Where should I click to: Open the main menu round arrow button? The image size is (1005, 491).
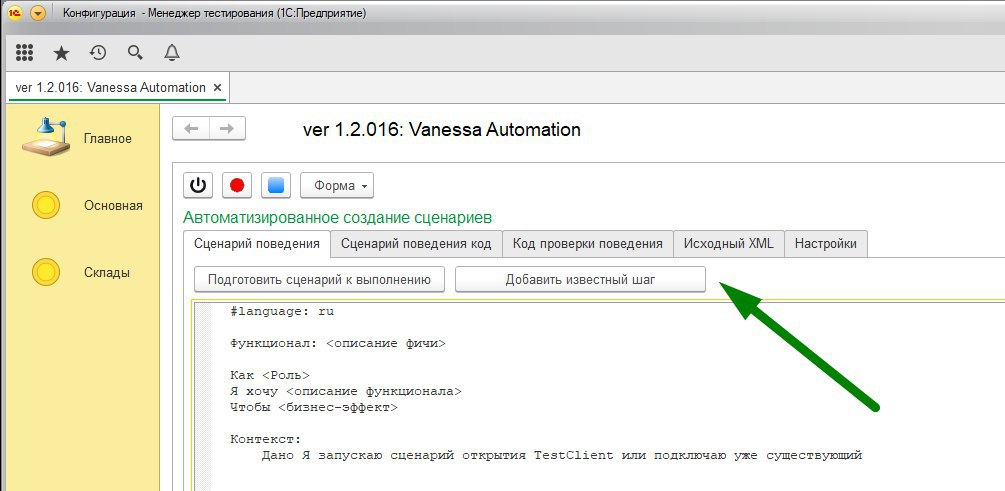click(x=38, y=13)
